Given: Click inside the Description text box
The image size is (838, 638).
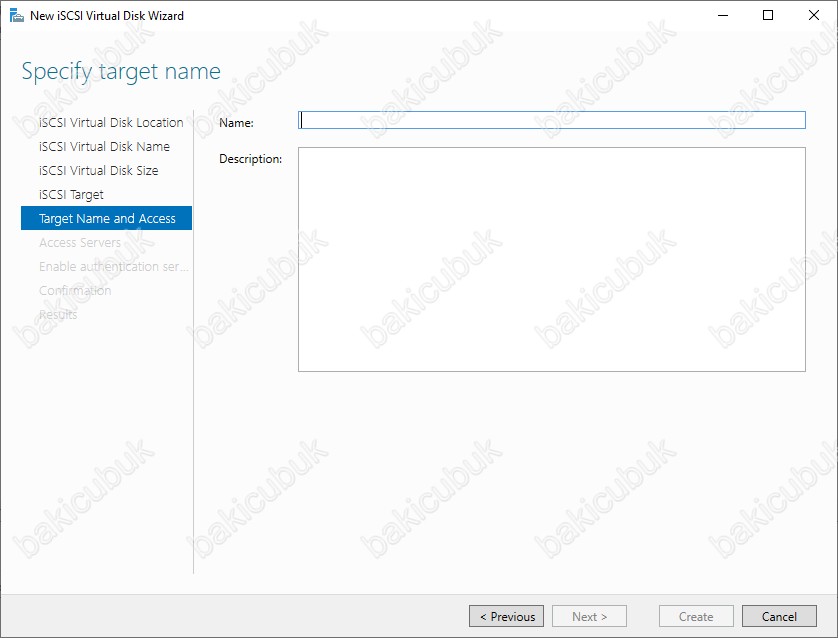Looking at the screenshot, I should tap(552, 259).
